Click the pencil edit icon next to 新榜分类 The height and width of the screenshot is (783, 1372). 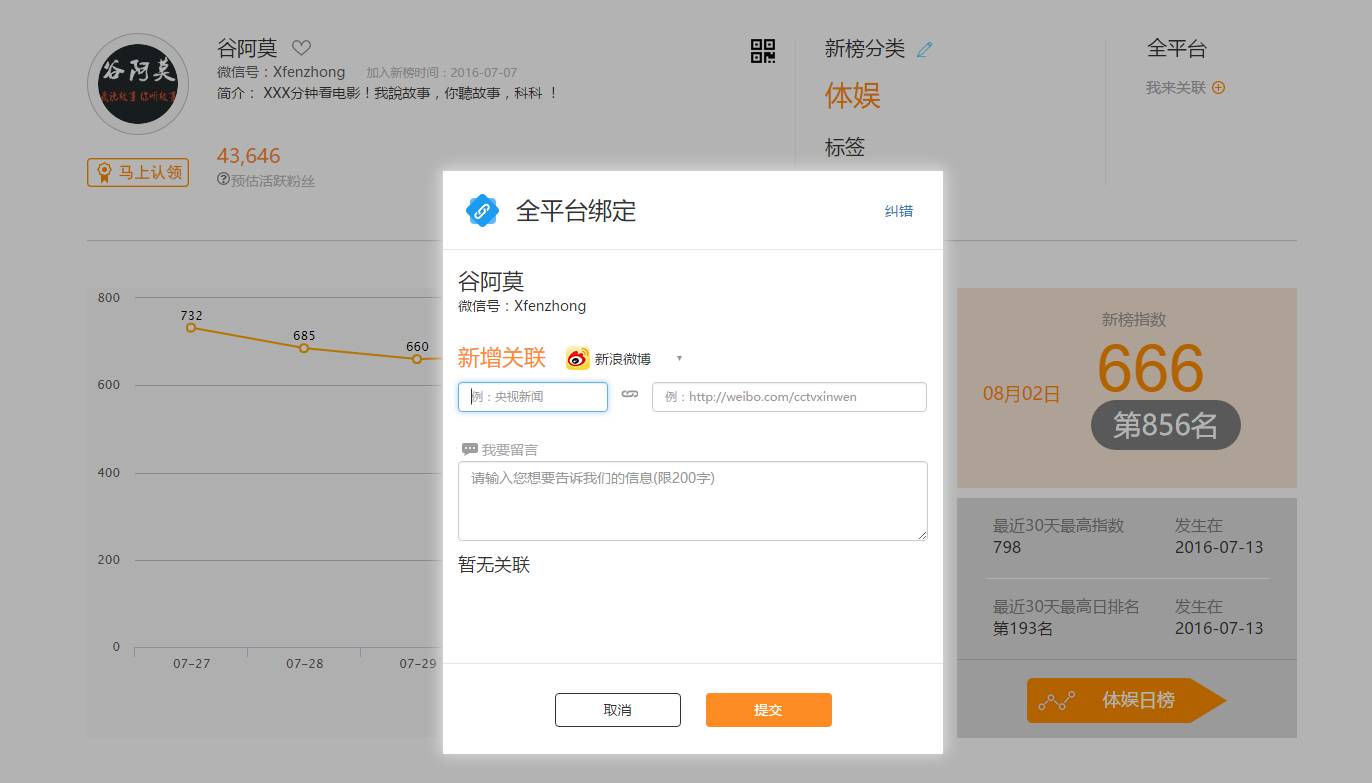[x=924, y=49]
